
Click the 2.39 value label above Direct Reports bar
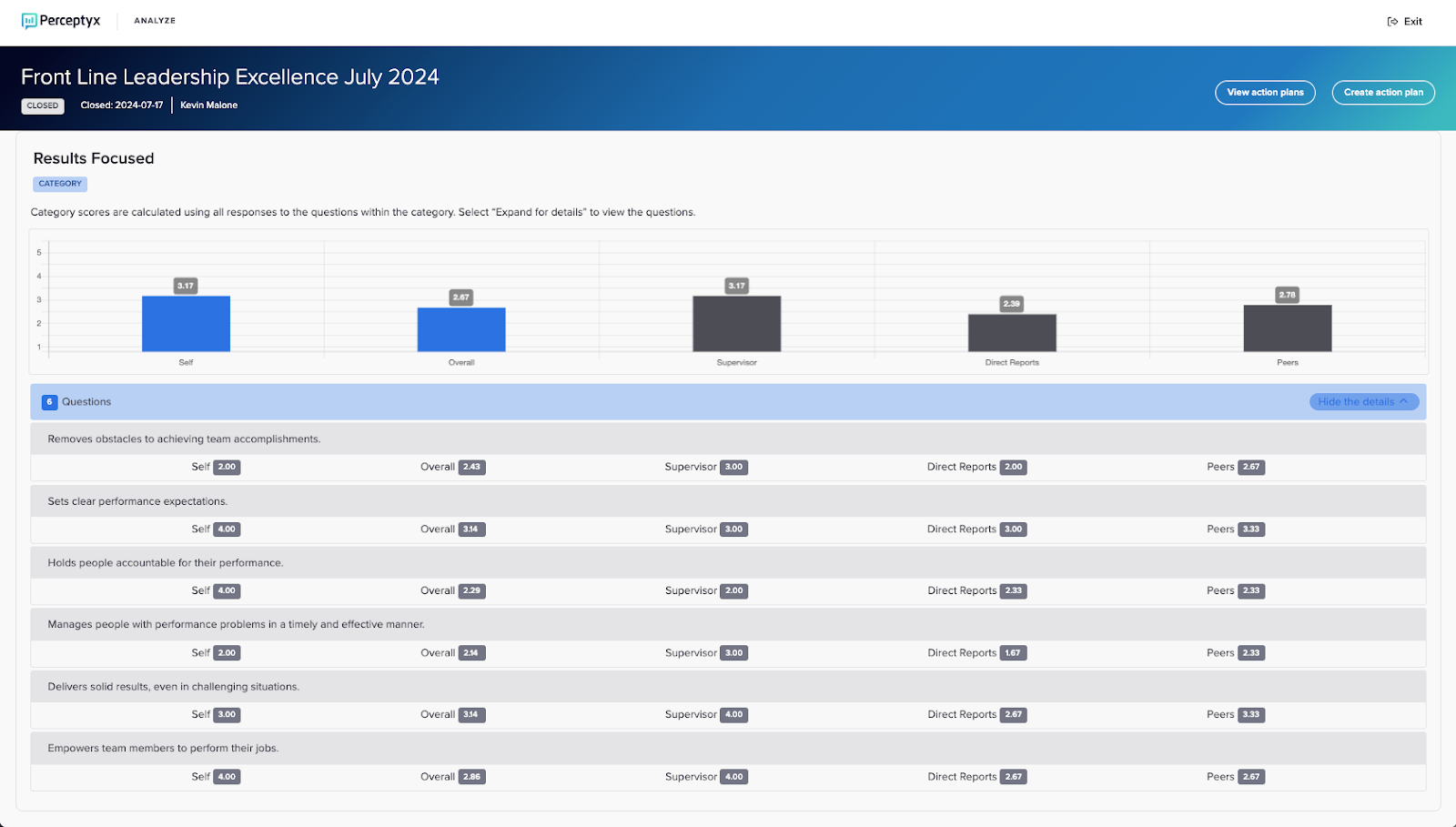[x=1012, y=304]
